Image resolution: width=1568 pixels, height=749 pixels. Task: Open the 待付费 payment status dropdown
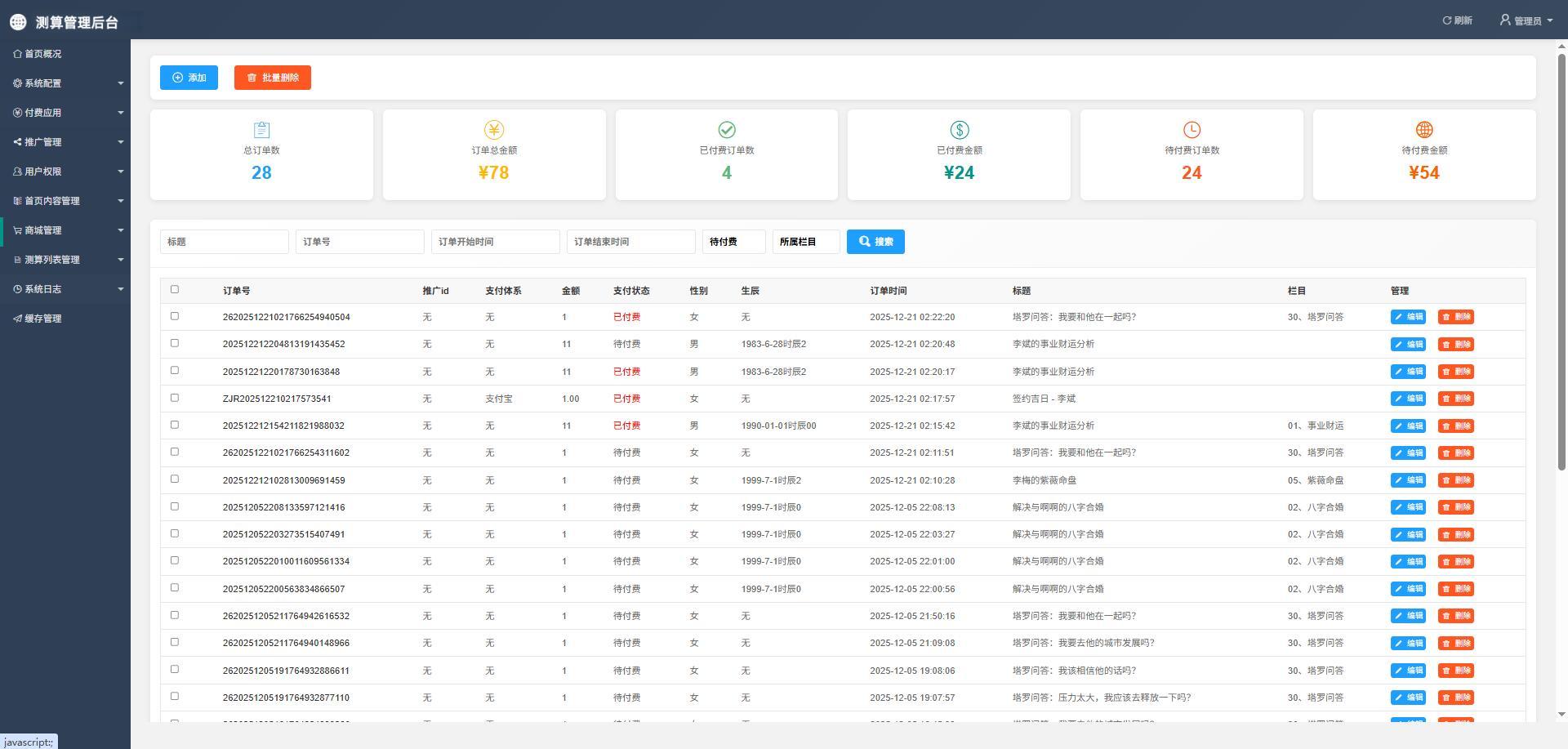point(733,242)
